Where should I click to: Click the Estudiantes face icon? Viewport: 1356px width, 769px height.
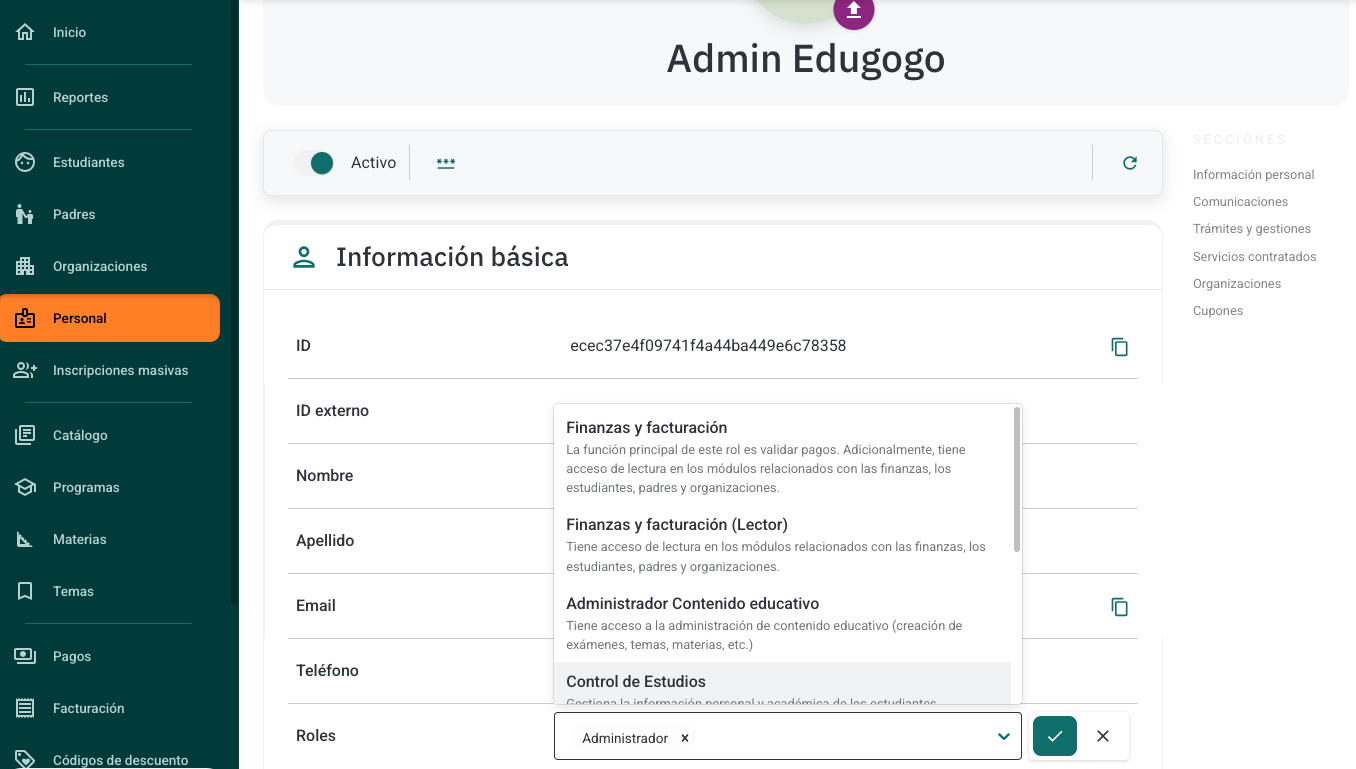coord(25,163)
